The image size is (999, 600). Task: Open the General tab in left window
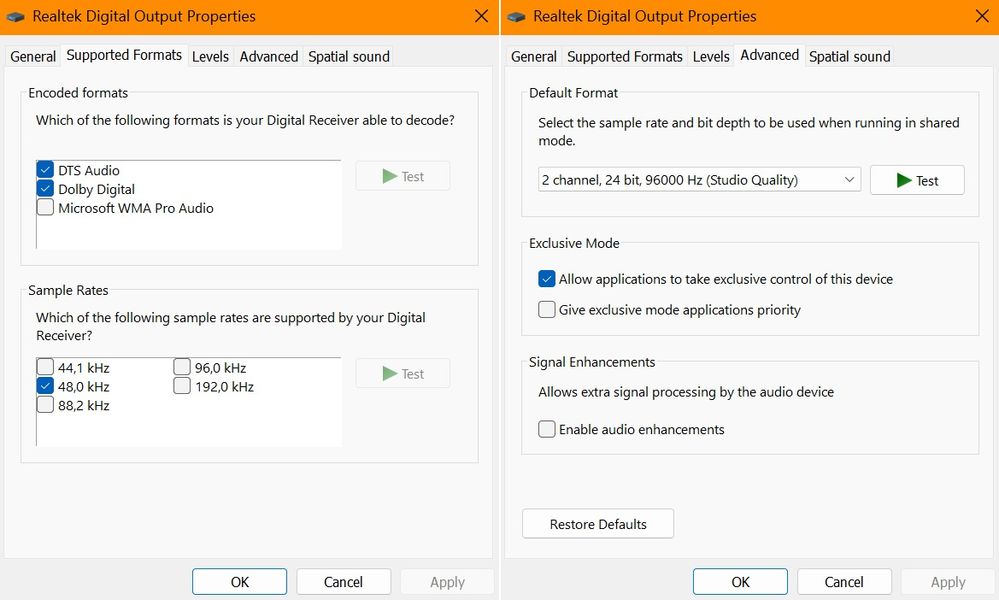coord(33,57)
